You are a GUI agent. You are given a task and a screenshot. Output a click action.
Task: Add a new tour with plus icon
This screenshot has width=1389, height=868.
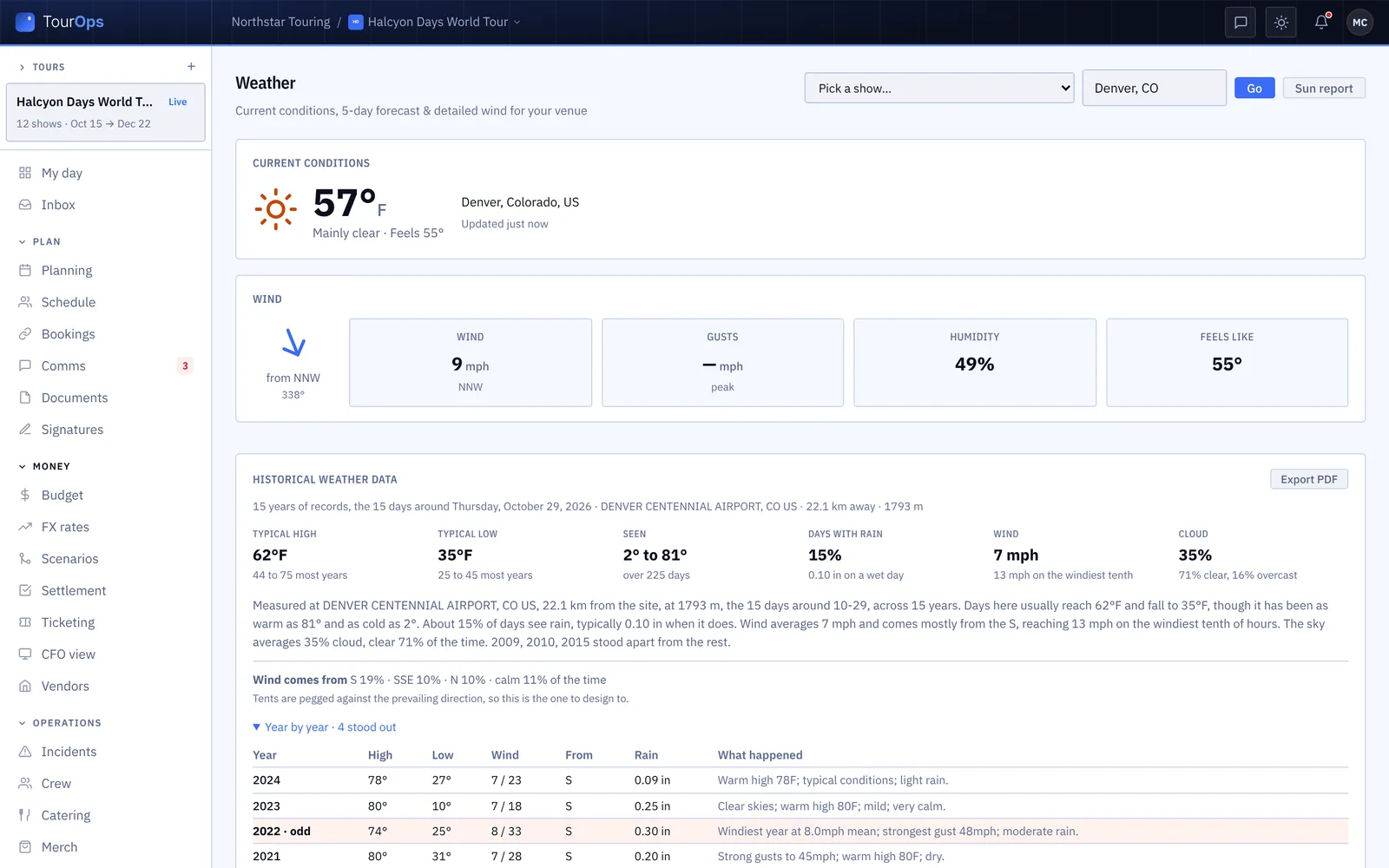(191, 67)
